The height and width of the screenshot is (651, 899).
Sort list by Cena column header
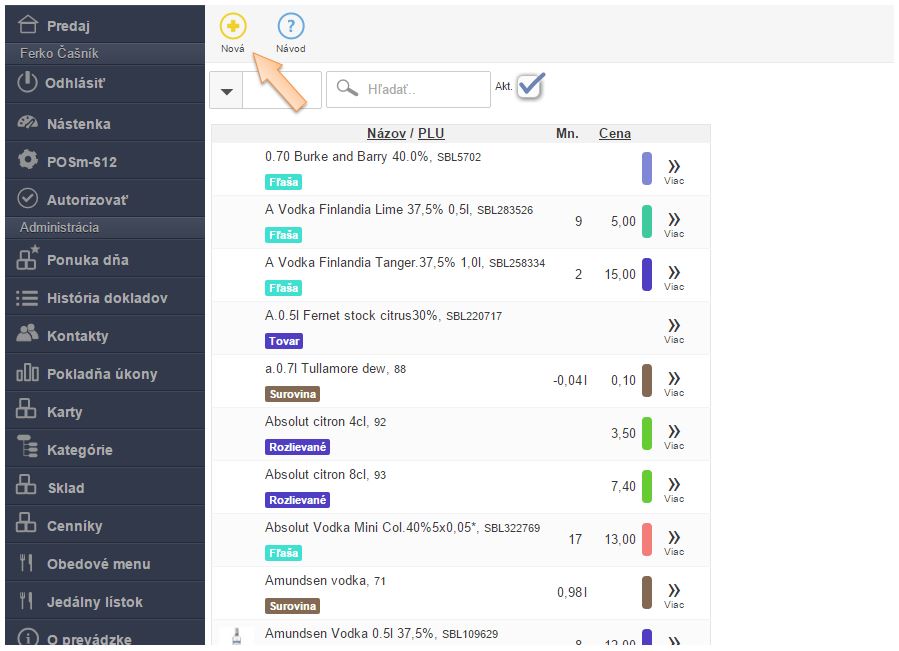click(x=614, y=133)
